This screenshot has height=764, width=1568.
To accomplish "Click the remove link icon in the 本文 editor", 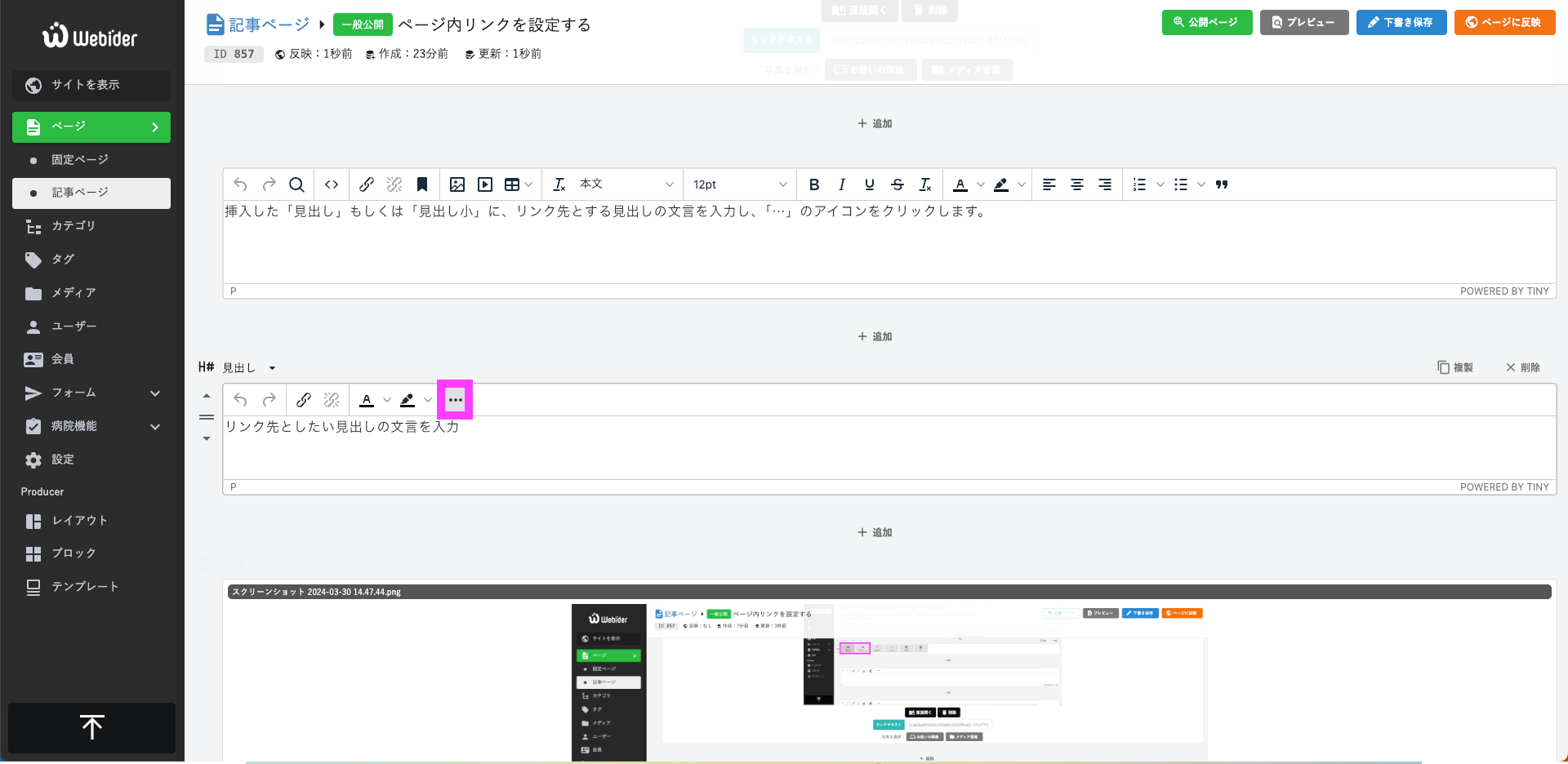I will coord(394,184).
